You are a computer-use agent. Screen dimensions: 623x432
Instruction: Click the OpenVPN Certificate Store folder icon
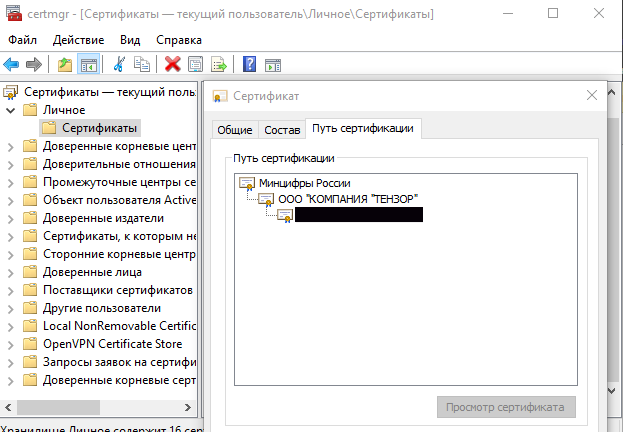coord(30,344)
